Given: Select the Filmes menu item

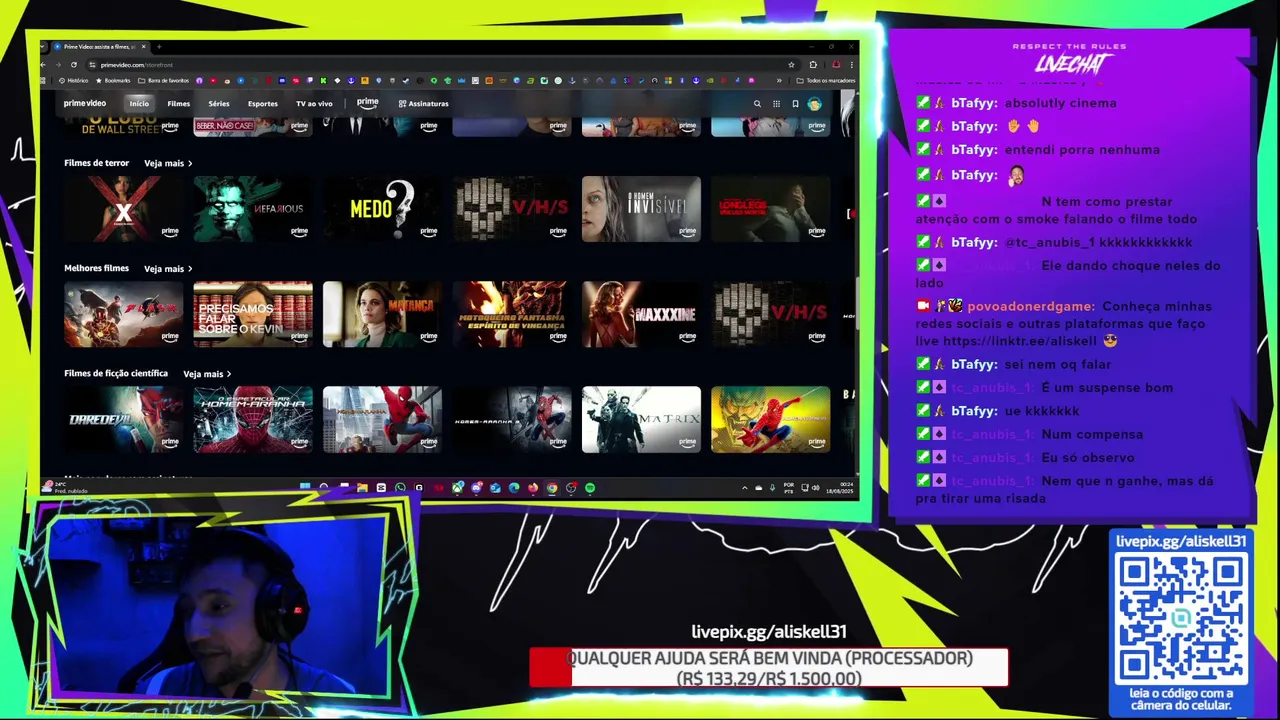Looking at the screenshot, I should point(178,103).
